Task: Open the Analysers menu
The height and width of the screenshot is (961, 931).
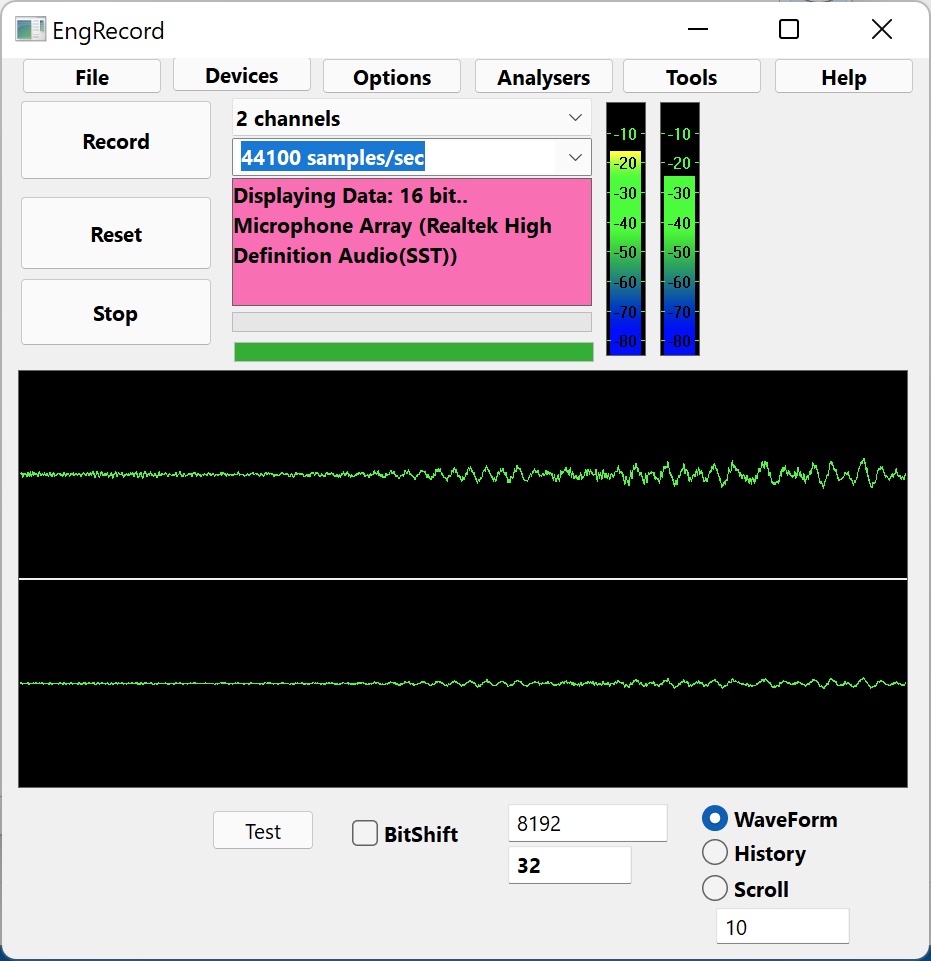Action: point(544,77)
